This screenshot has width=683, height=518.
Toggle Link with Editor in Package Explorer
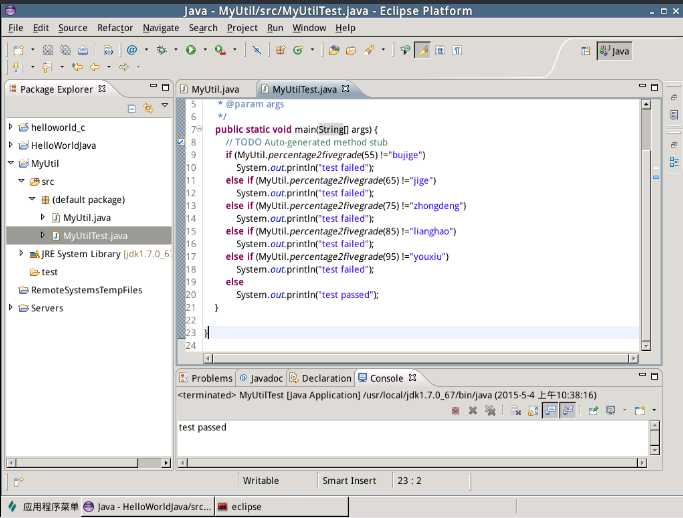point(149,108)
